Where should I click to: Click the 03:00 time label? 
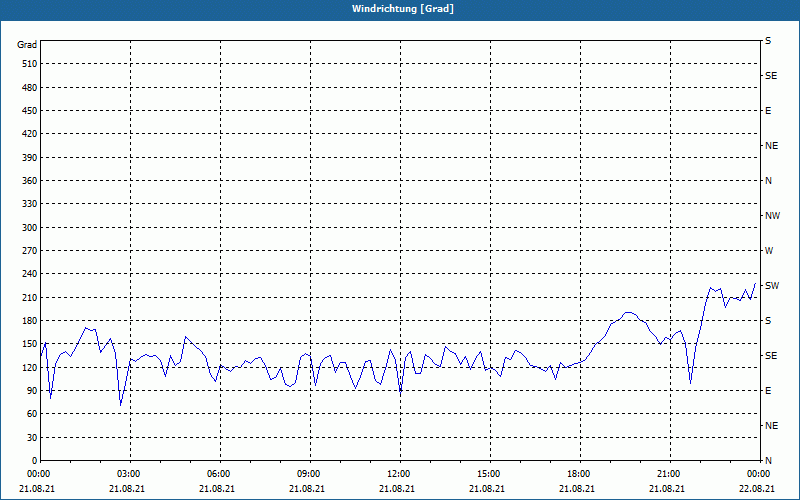131,474
